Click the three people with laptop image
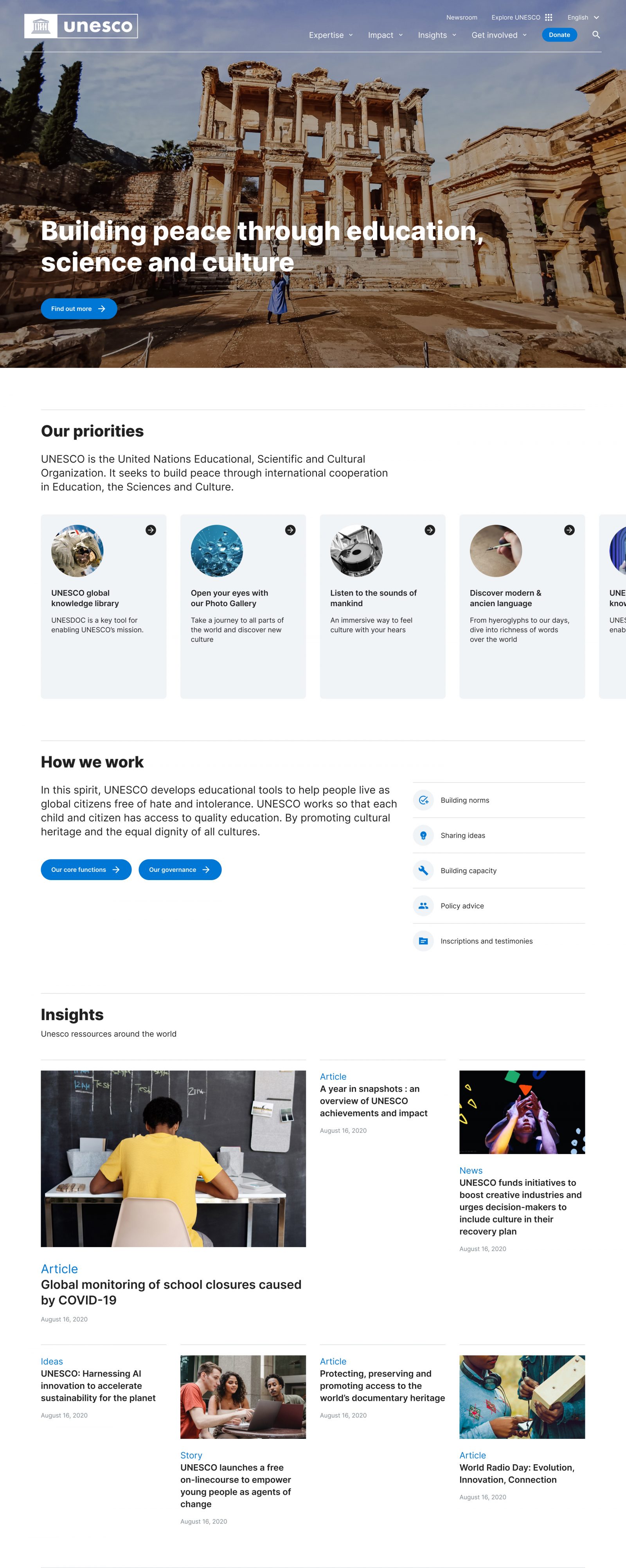This screenshot has height=1568, width=626. click(243, 1396)
